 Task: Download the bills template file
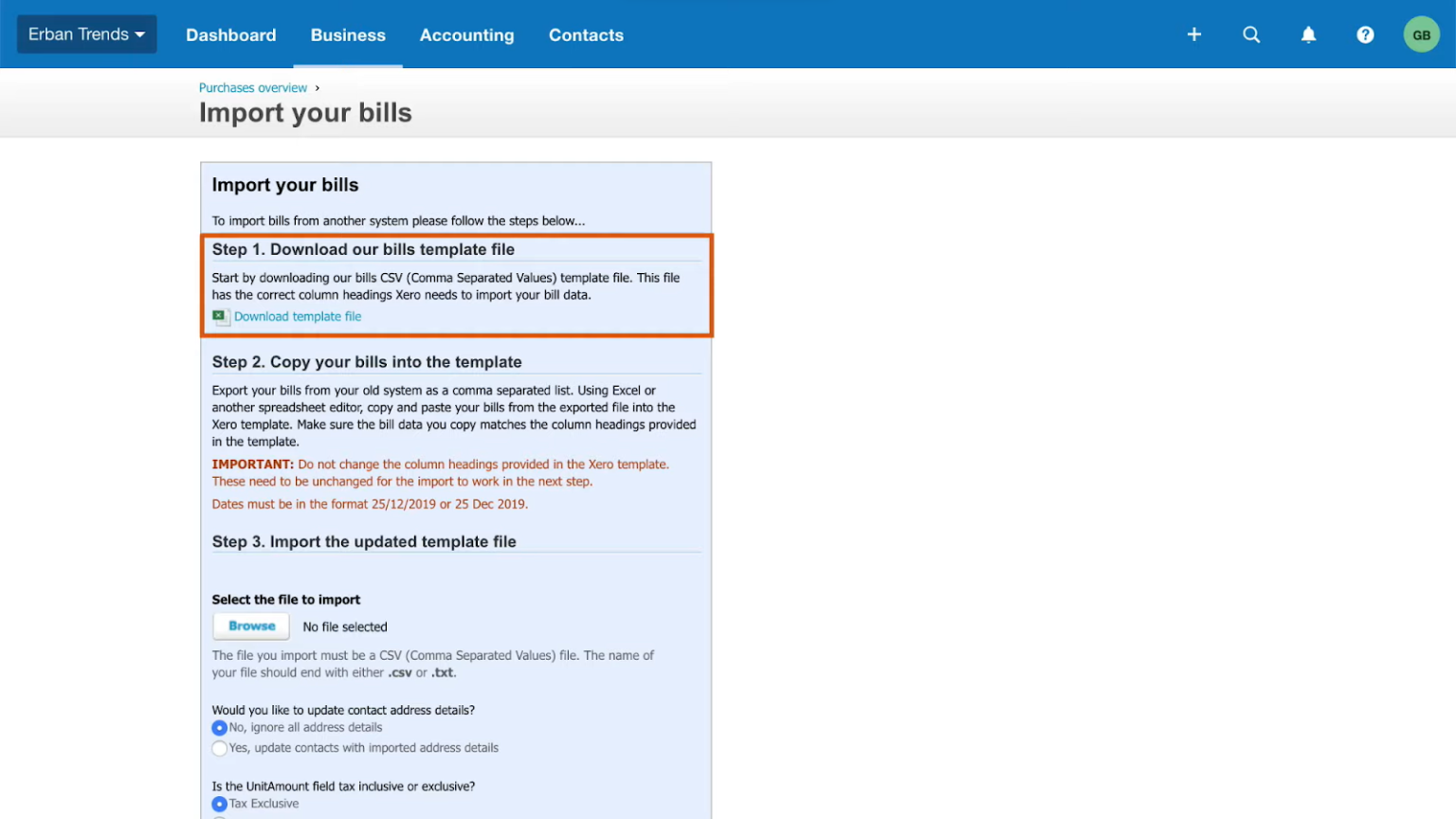pyautogui.click(x=298, y=317)
